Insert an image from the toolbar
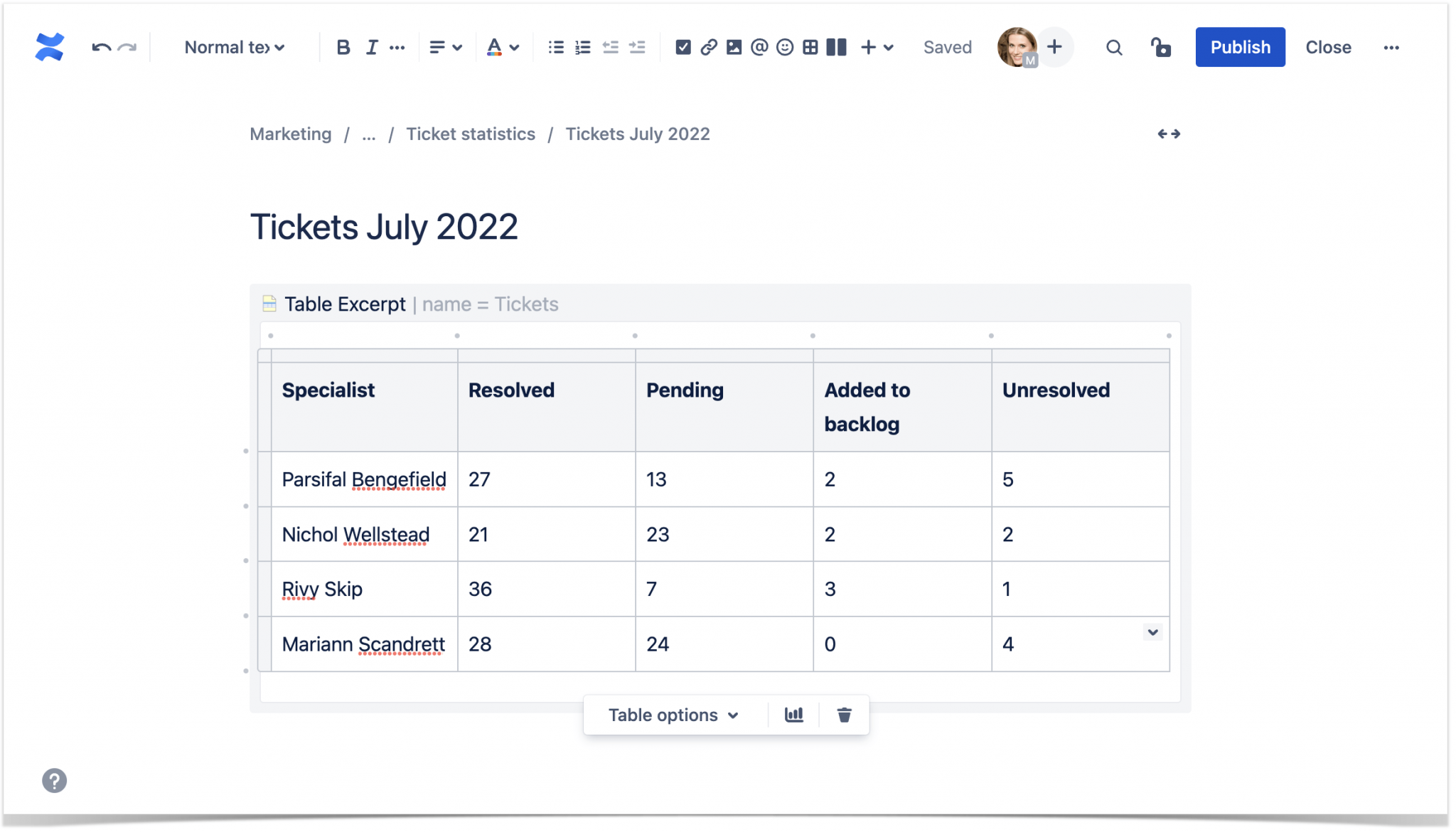This screenshot has height=832, width=1456. click(734, 47)
